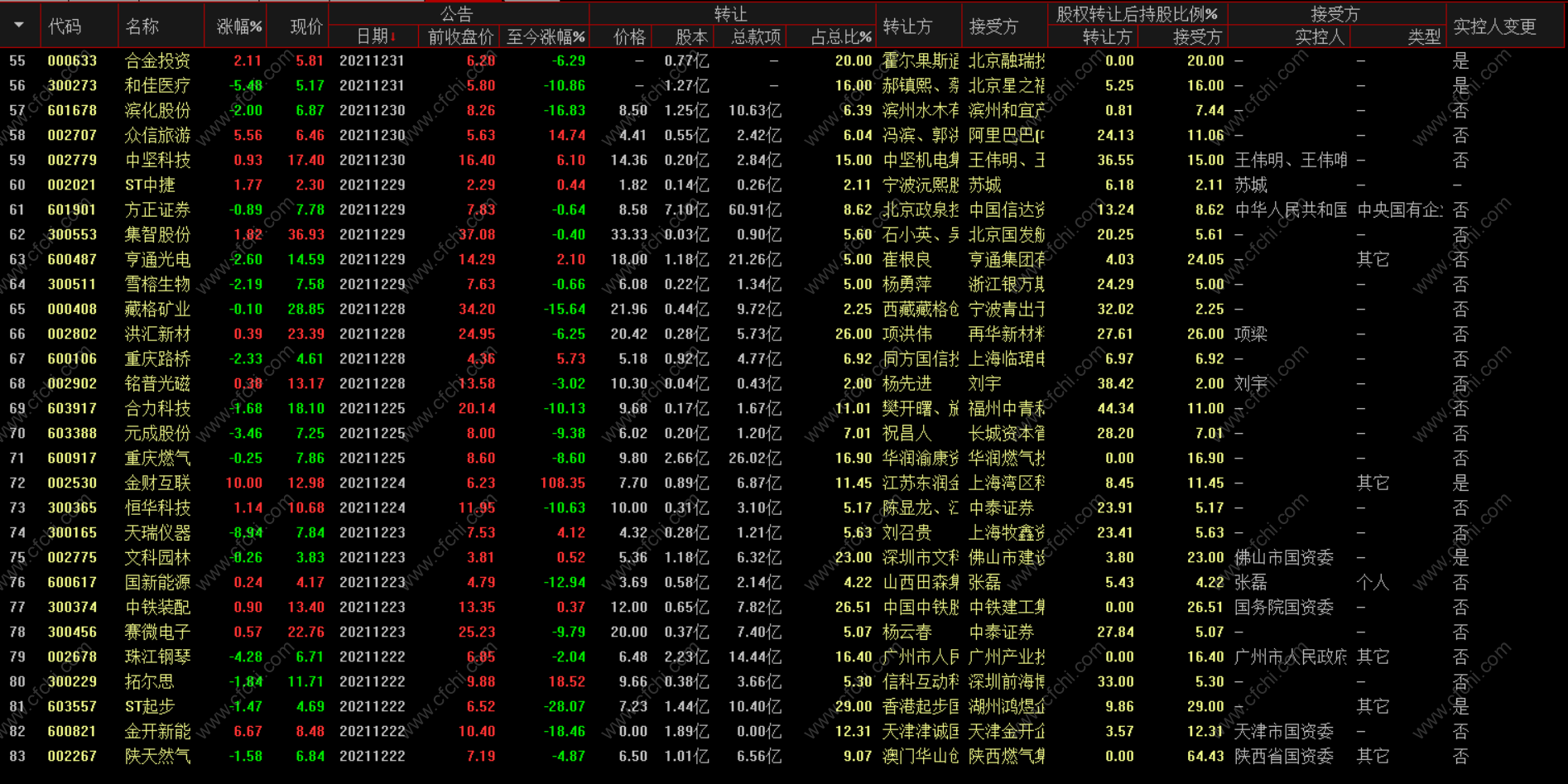The width and height of the screenshot is (1568, 784).
Task: Select stock name 方正证券
Action: pos(157,209)
